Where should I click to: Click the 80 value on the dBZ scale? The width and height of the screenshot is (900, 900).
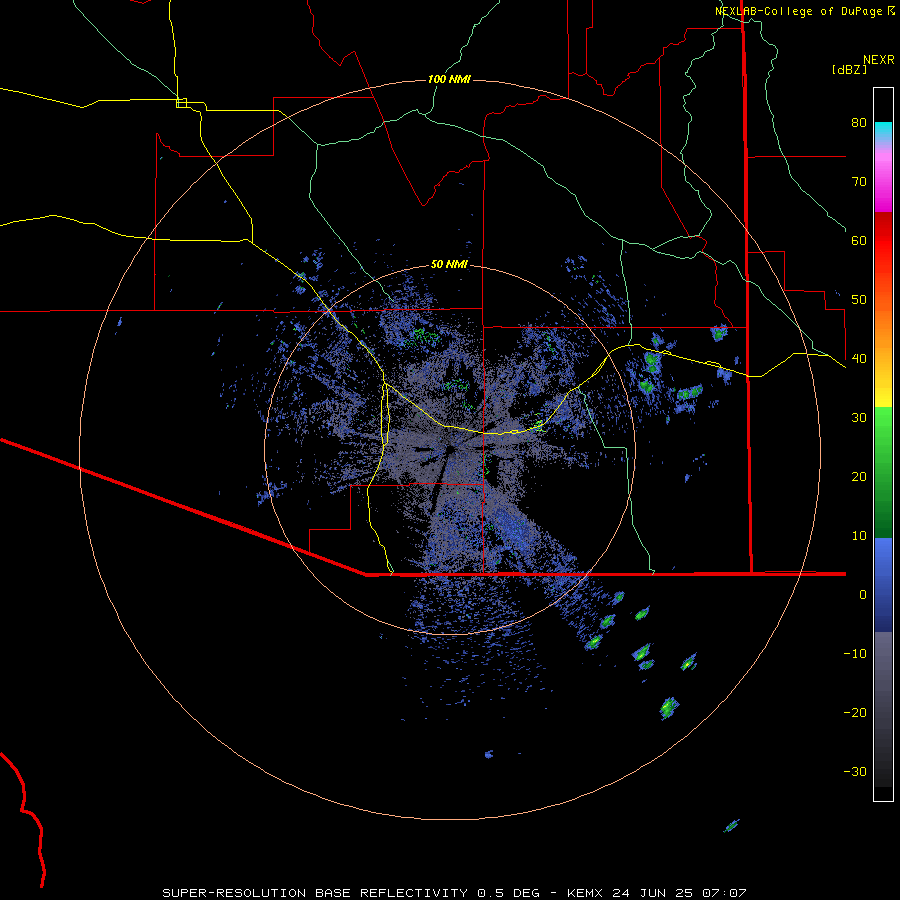[x=859, y=122]
